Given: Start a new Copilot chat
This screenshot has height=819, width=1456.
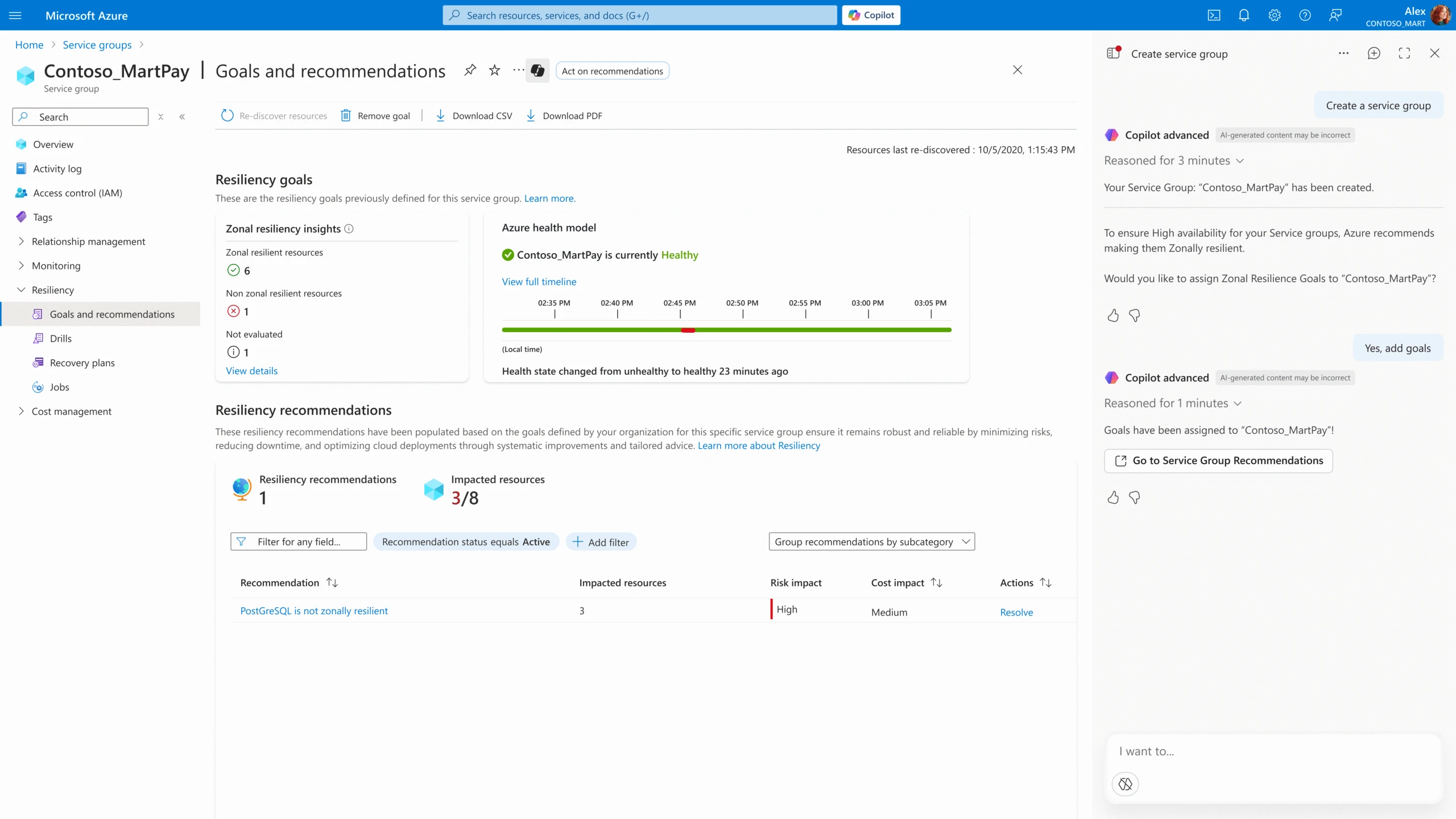Looking at the screenshot, I should coord(1374,53).
